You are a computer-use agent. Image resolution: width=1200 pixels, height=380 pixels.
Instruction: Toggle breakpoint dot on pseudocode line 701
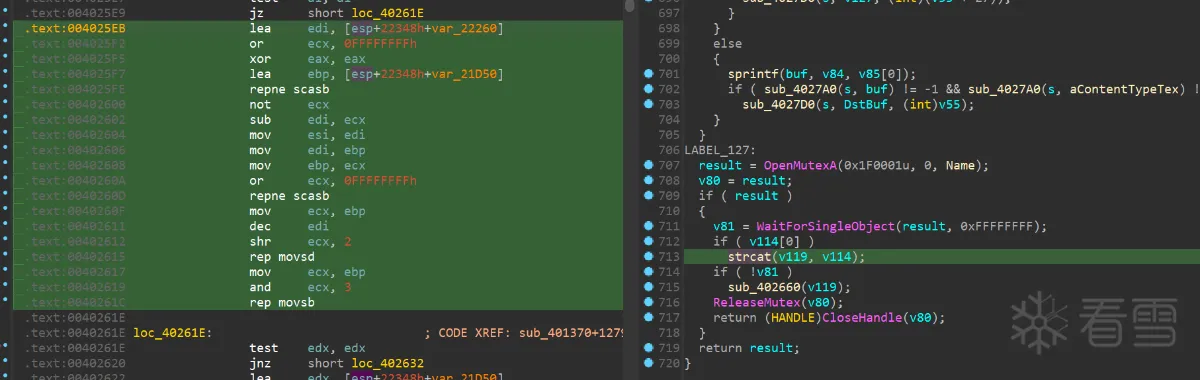(x=649, y=75)
